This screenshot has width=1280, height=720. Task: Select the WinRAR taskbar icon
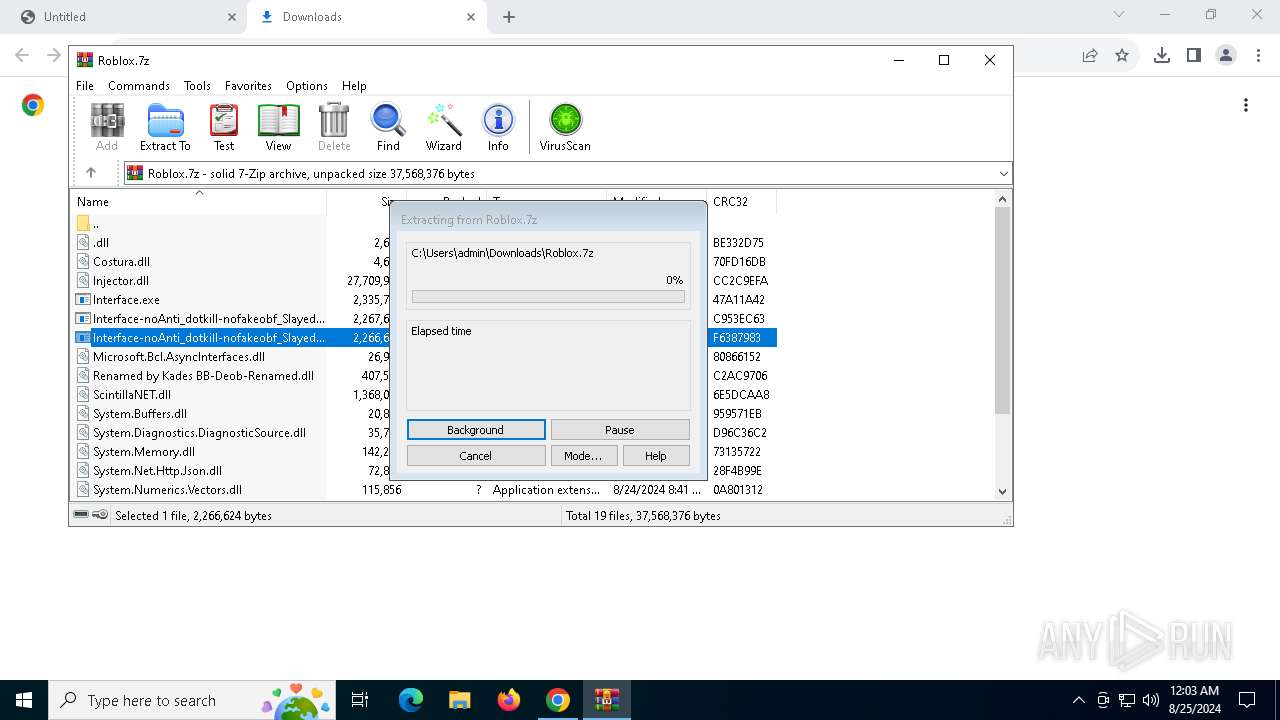point(607,700)
